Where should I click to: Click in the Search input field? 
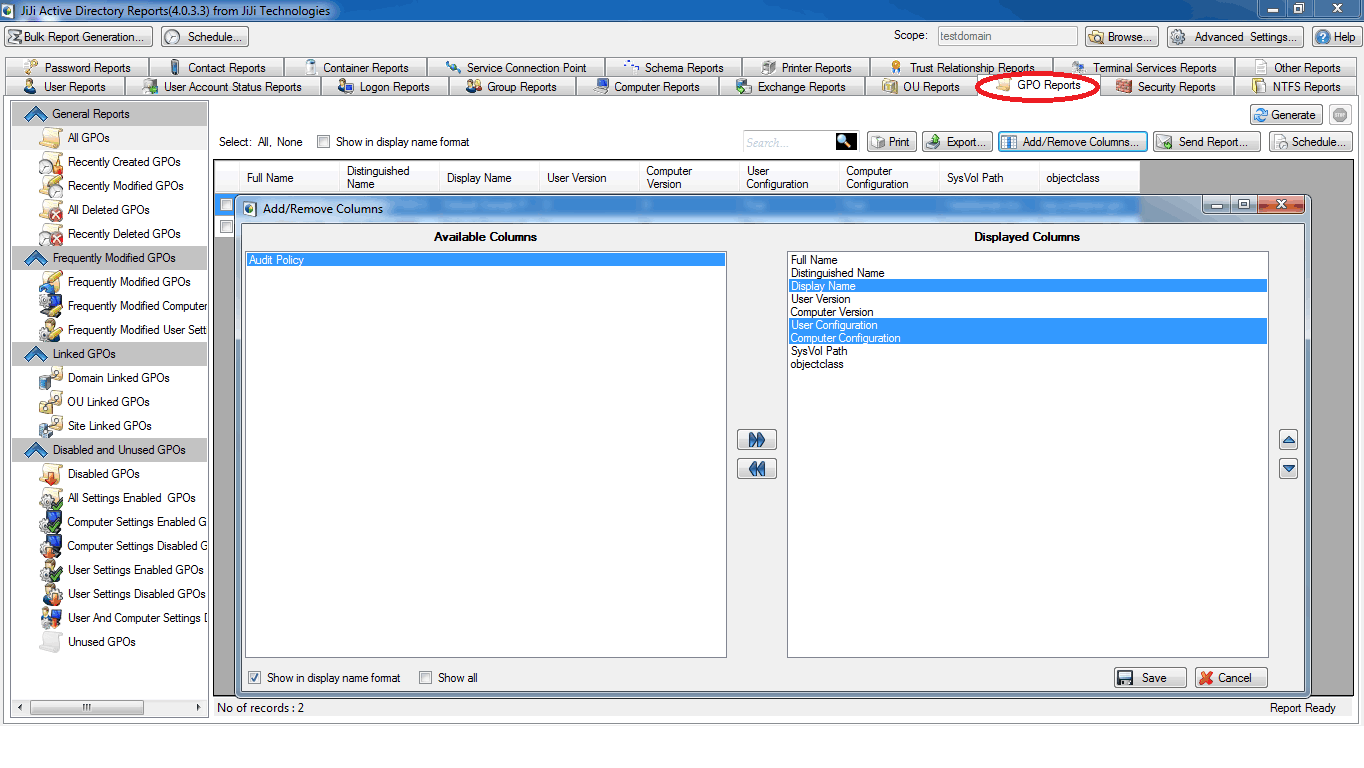pyautogui.click(x=789, y=142)
